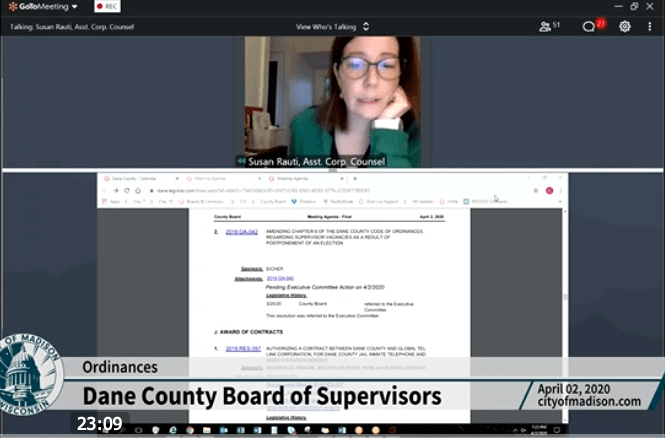This screenshot has width=665, height=438.
Task: Open agenda item 2 link 2019 OA-042
Action: pos(241,232)
